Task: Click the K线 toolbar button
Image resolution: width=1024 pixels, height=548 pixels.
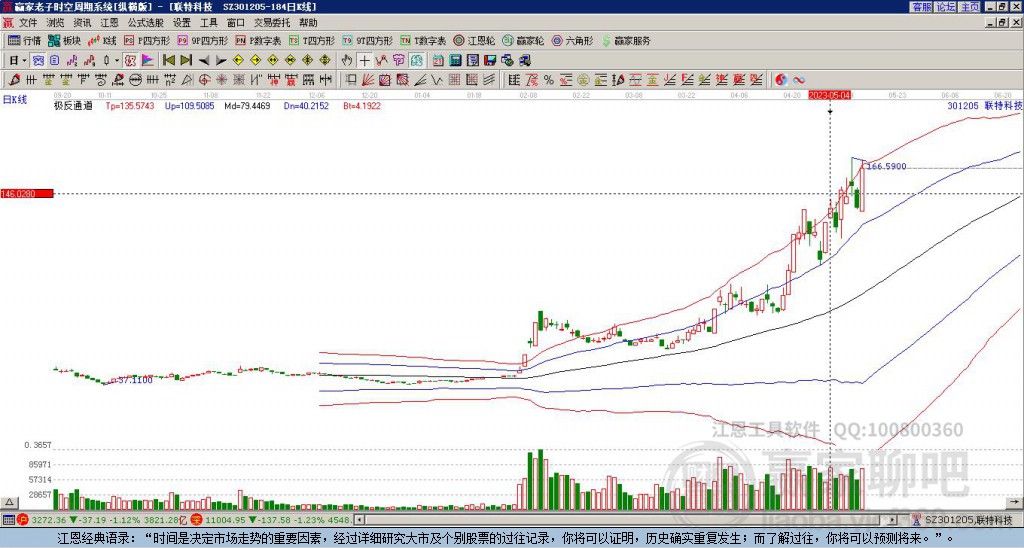Action: (102, 40)
